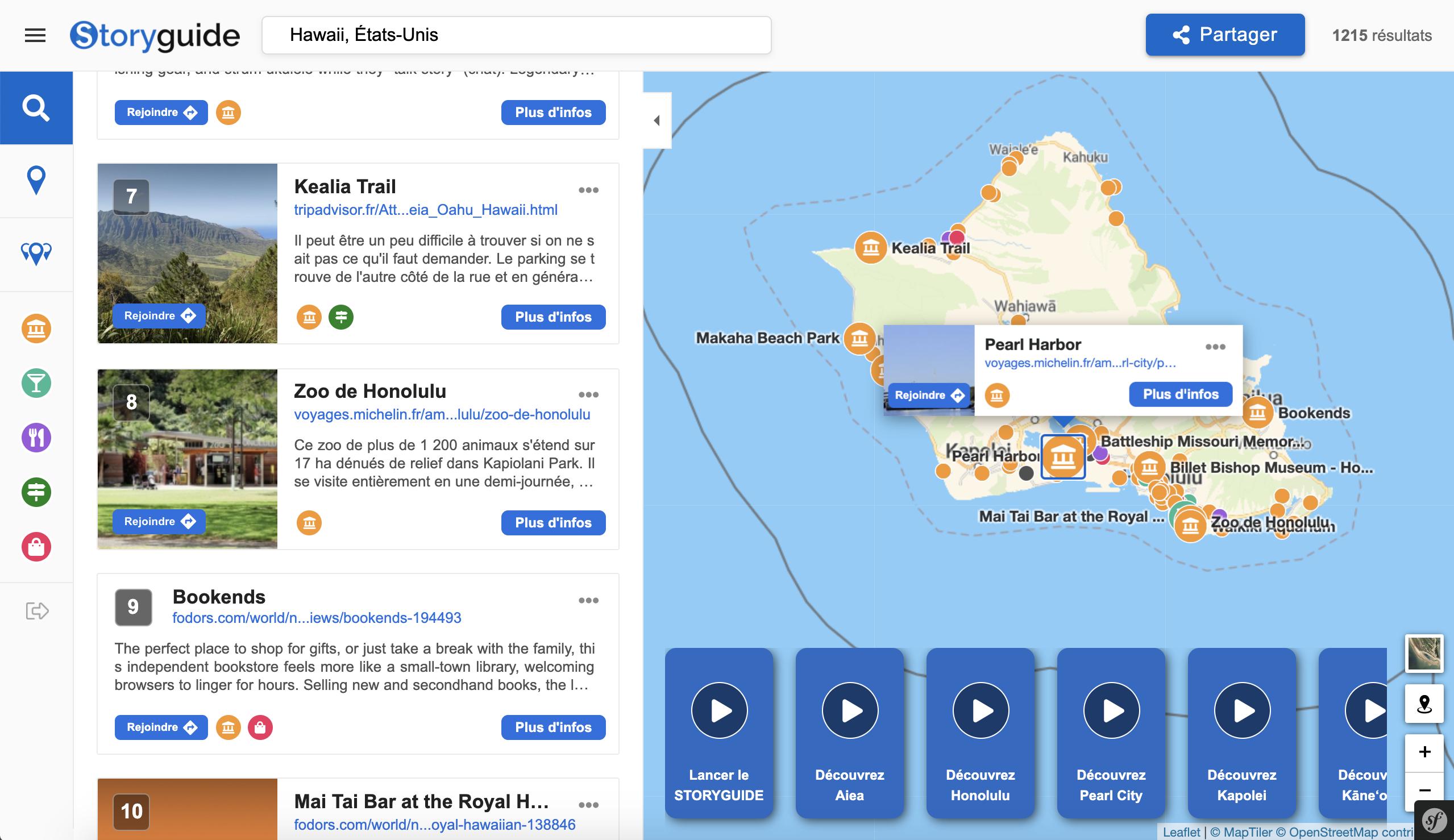
Task: Select the single location pin sidebar icon
Action: coord(36,181)
